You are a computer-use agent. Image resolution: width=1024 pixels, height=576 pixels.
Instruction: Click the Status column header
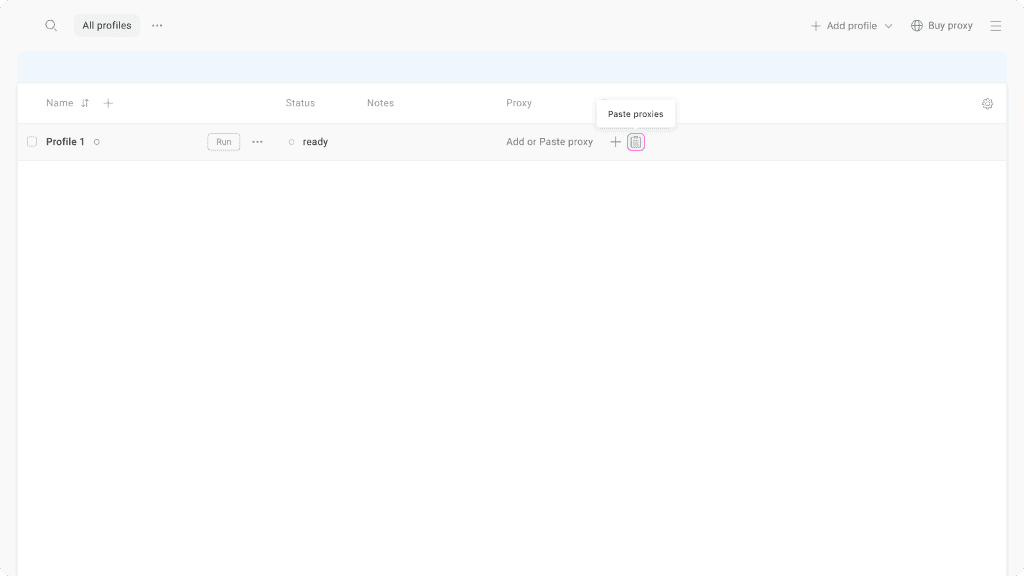click(300, 103)
